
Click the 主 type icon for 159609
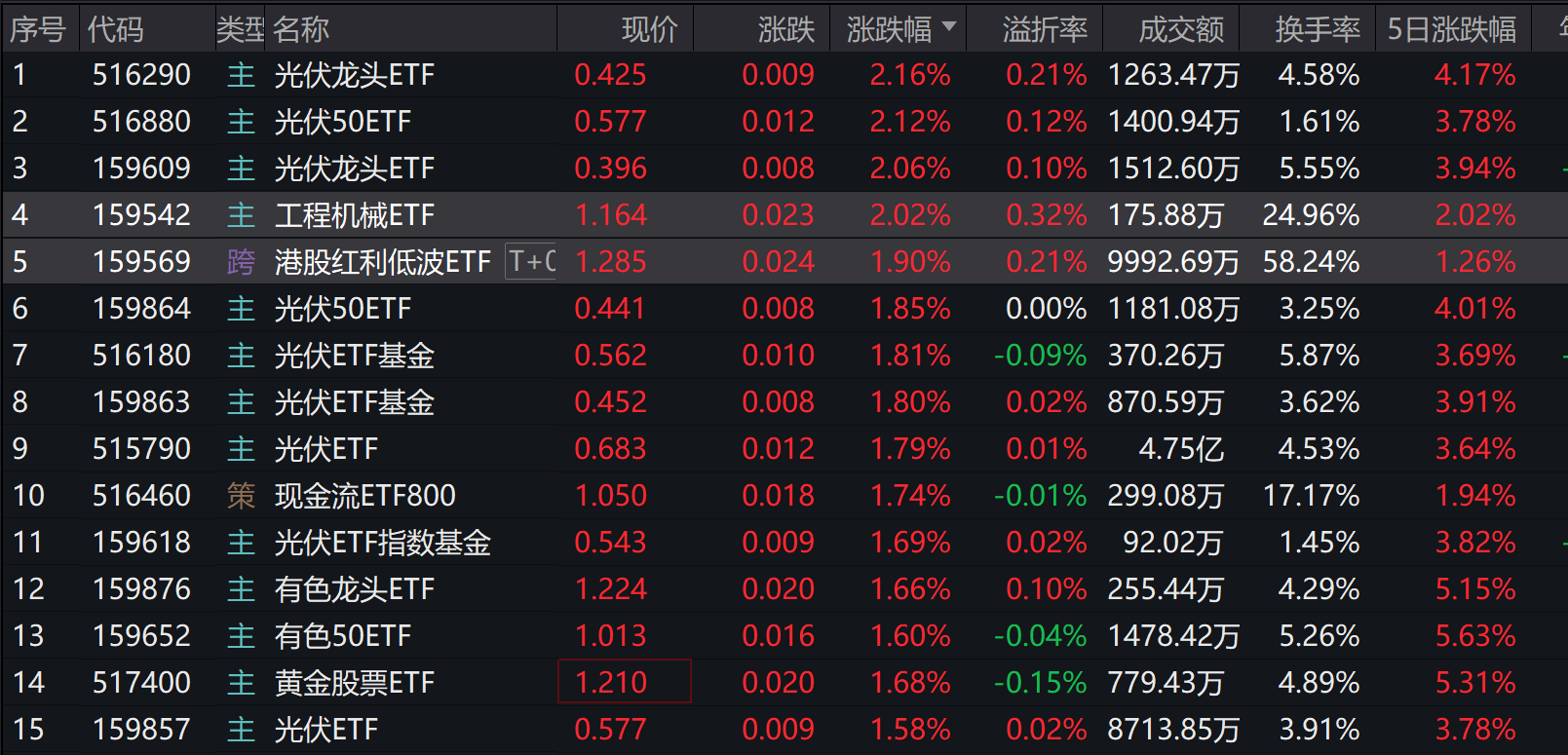coord(241,169)
